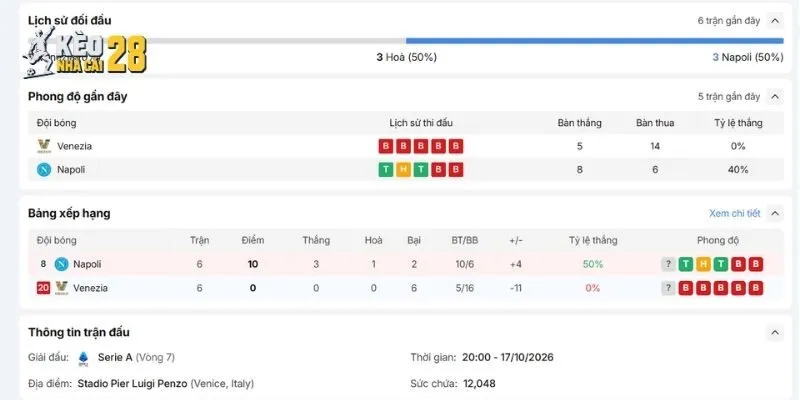This screenshot has height=400, width=800.
Task: Collapse the Bảng xếp hạng section
Action: [x=775, y=213]
